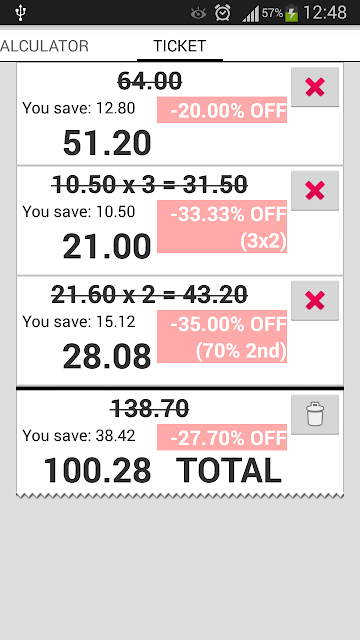
Task: Tap the -20.00% OFF discount badge
Action: coord(222,110)
